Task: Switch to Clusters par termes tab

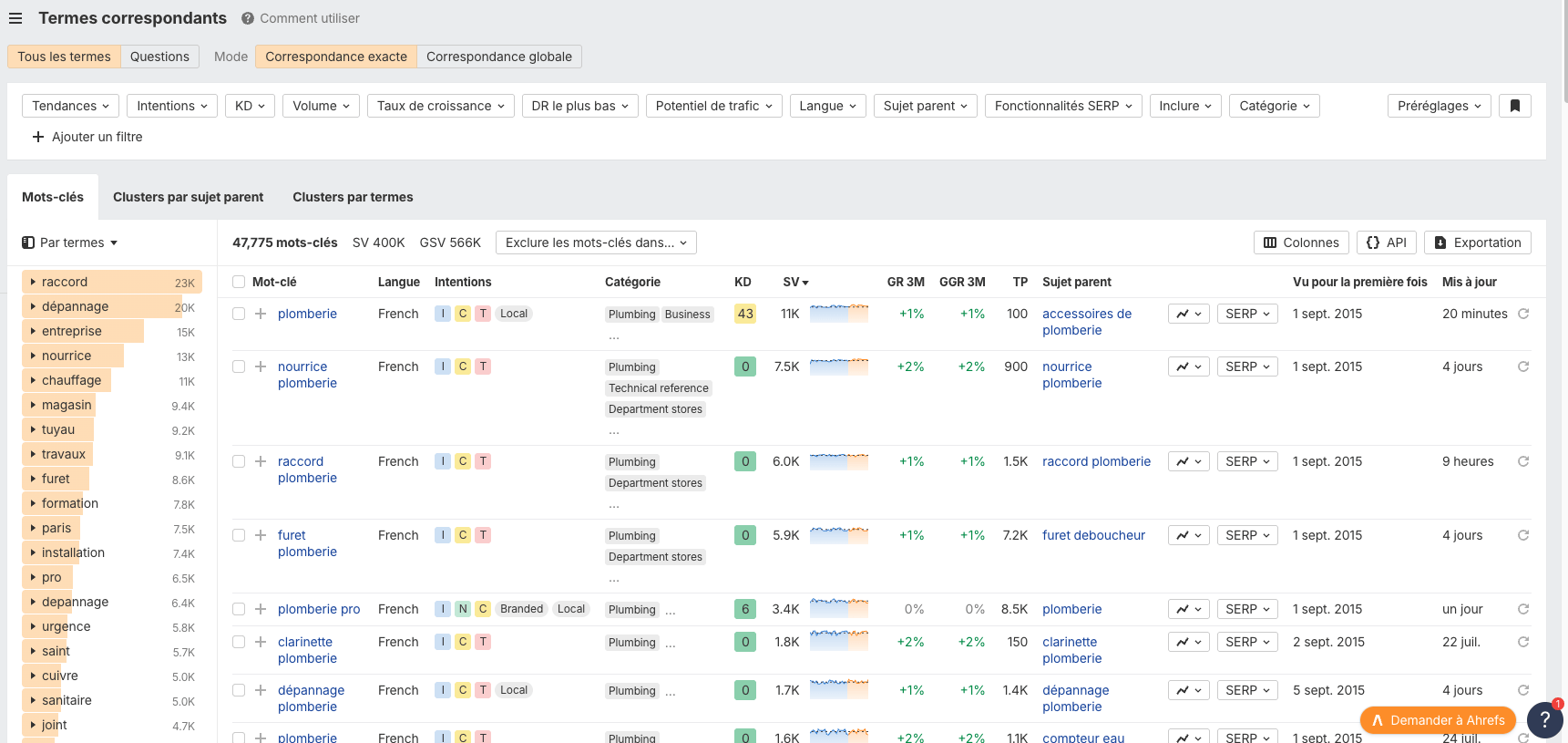Action: tap(353, 197)
